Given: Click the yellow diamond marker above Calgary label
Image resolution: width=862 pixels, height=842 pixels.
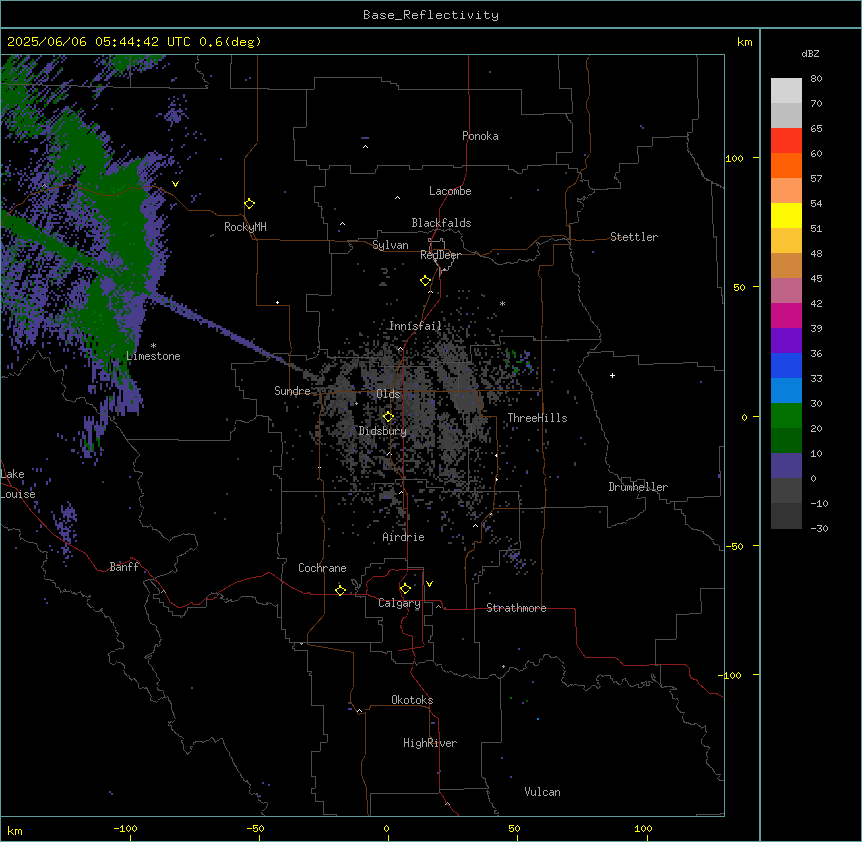Looking at the screenshot, I should 405,589.
